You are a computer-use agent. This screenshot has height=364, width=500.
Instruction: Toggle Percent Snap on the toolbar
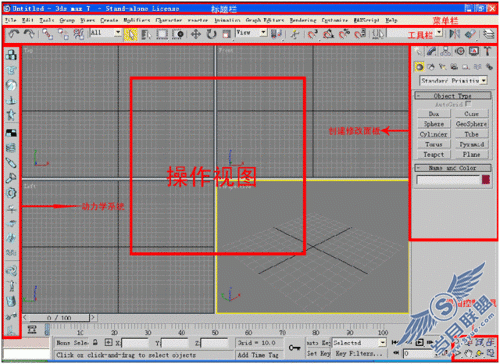click(x=344, y=34)
